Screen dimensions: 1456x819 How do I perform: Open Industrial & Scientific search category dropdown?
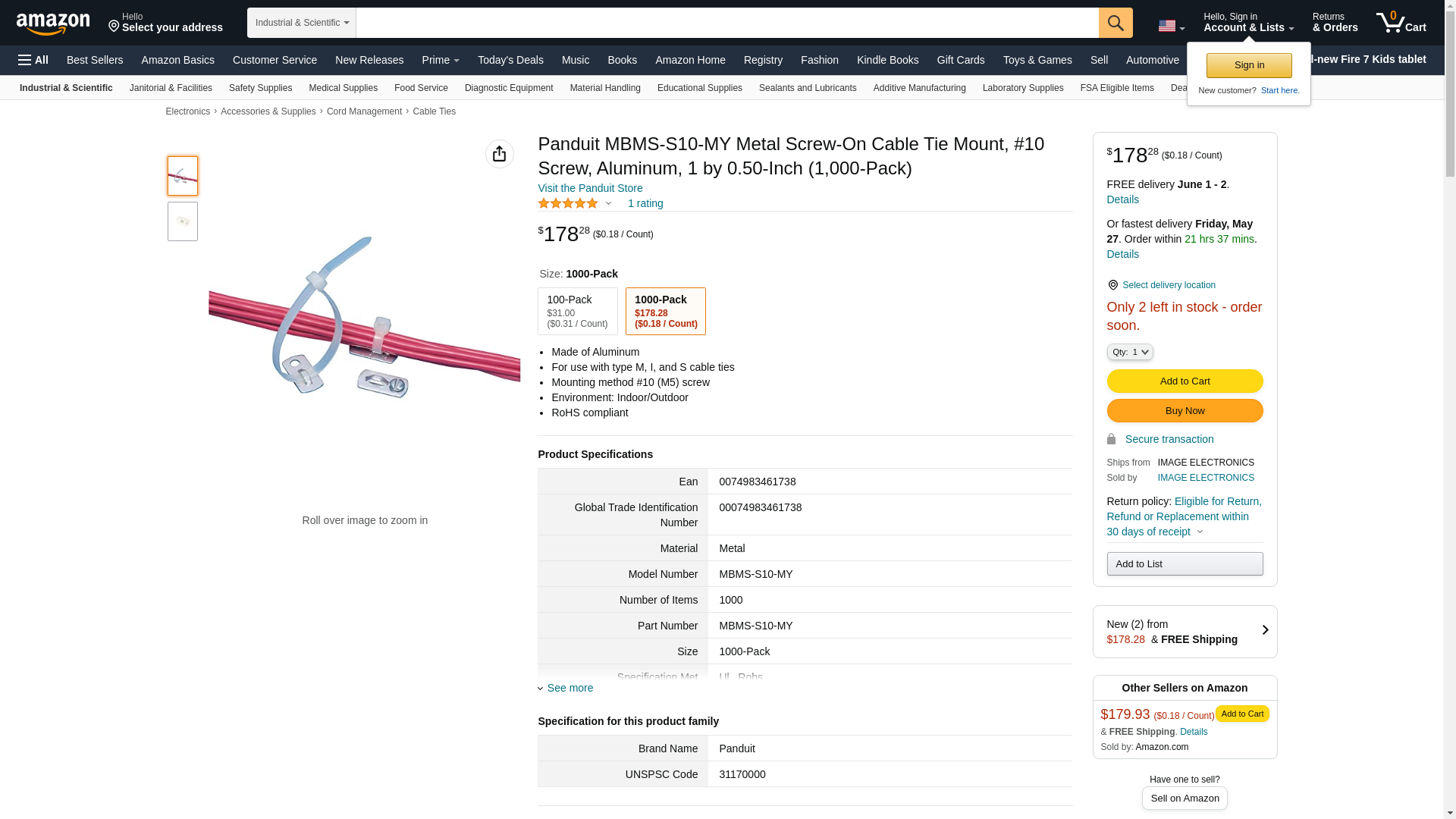pos(301,23)
